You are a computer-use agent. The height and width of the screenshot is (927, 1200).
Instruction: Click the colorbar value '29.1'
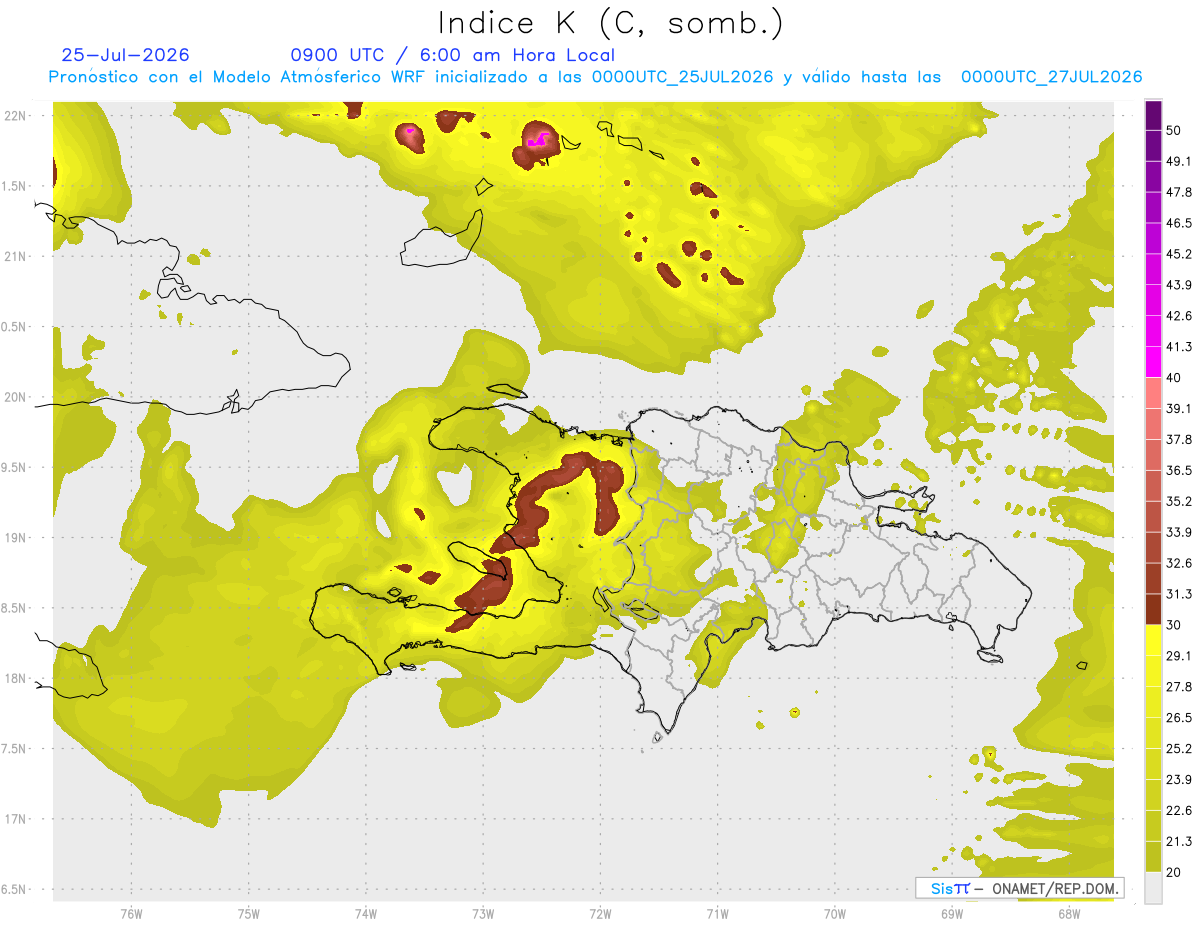(x=1178, y=656)
